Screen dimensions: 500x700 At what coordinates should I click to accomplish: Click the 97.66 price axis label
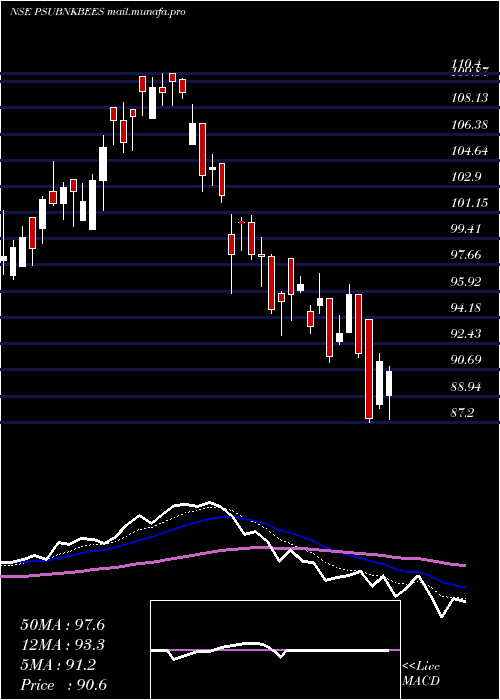click(467, 255)
